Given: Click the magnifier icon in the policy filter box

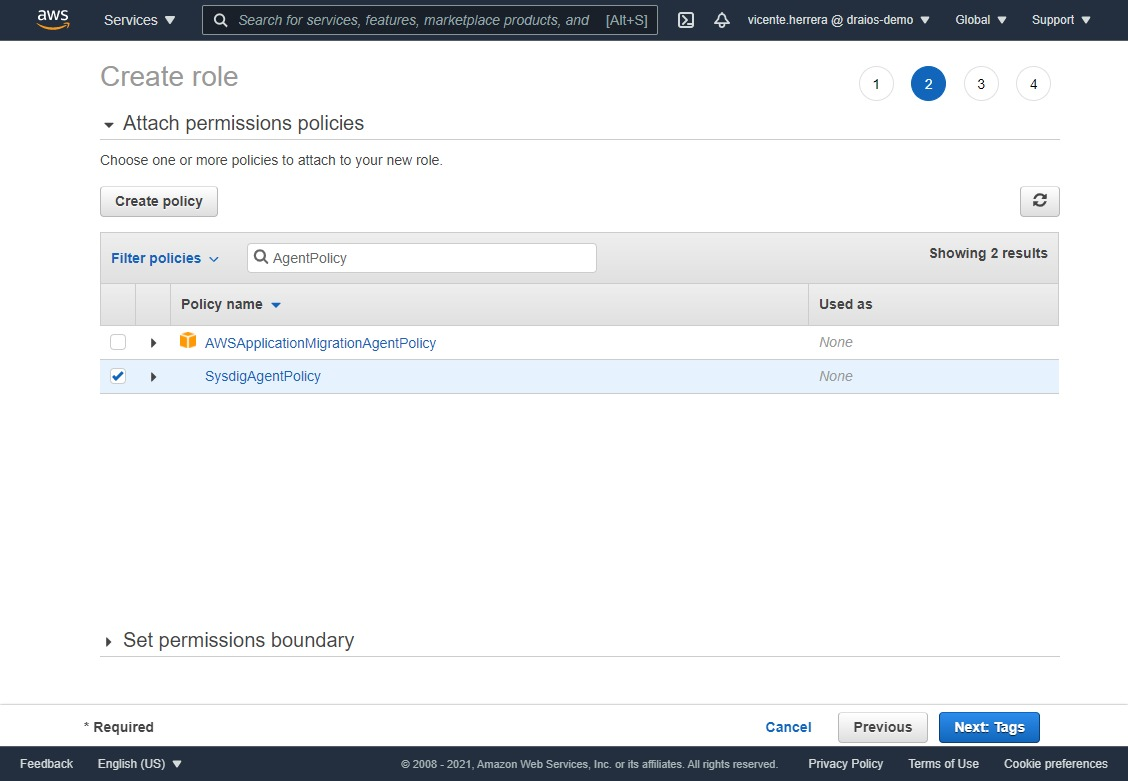Looking at the screenshot, I should pyautogui.click(x=261, y=258).
